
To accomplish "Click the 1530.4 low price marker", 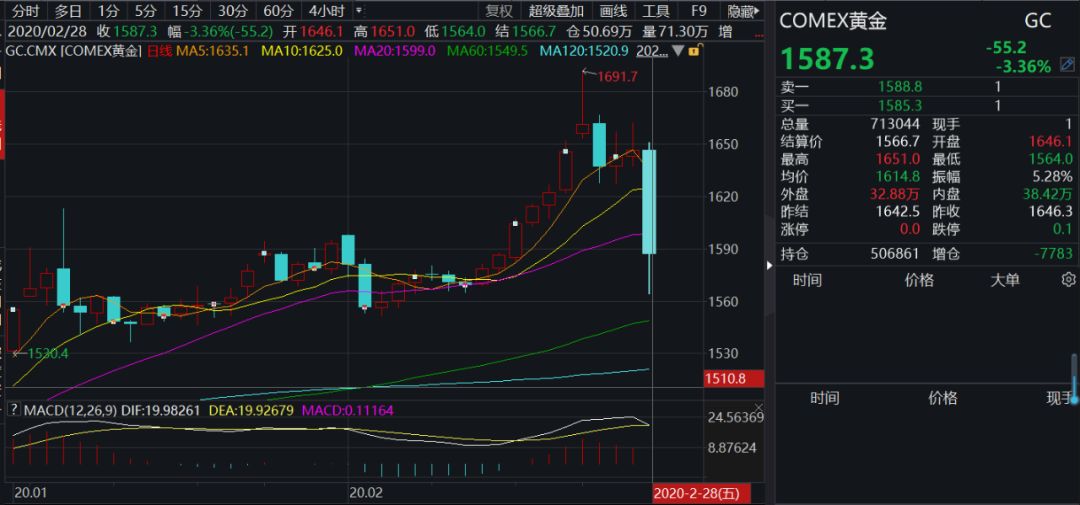I will (48, 353).
